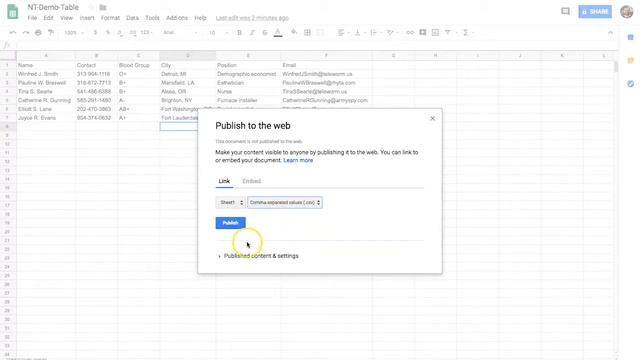Click the Share button

(595, 11)
